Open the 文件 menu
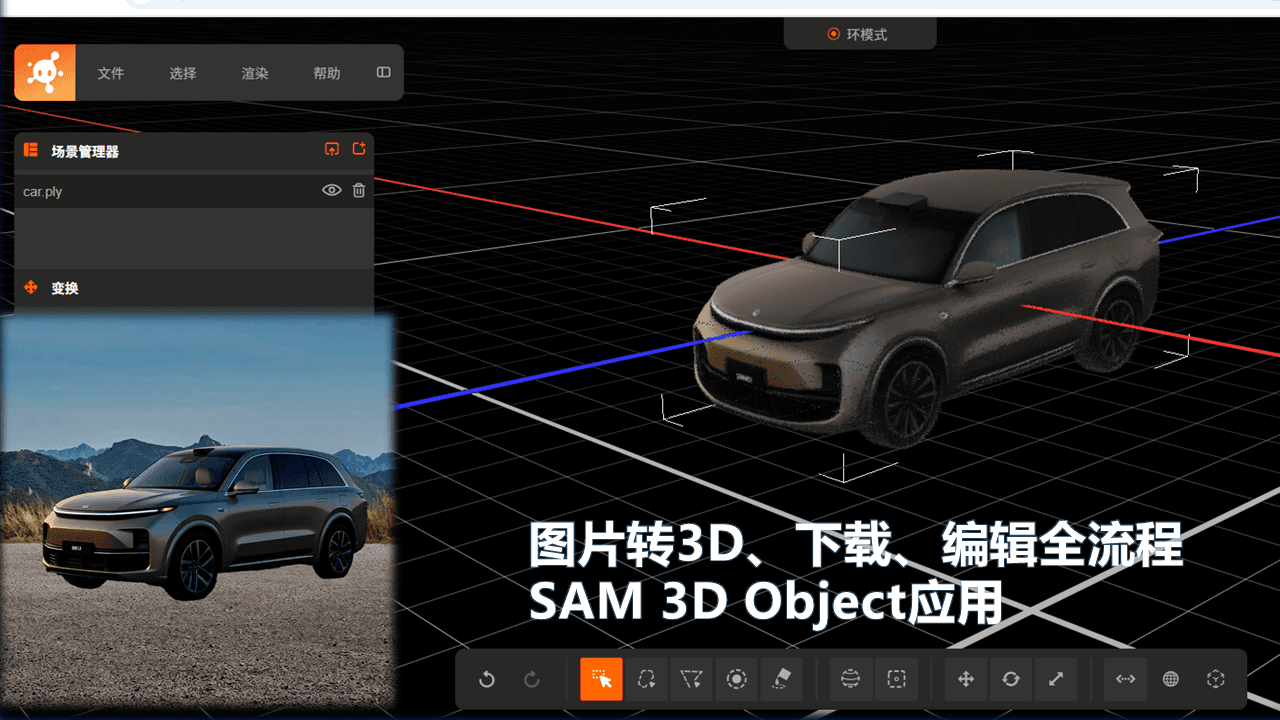 tap(111, 73)
